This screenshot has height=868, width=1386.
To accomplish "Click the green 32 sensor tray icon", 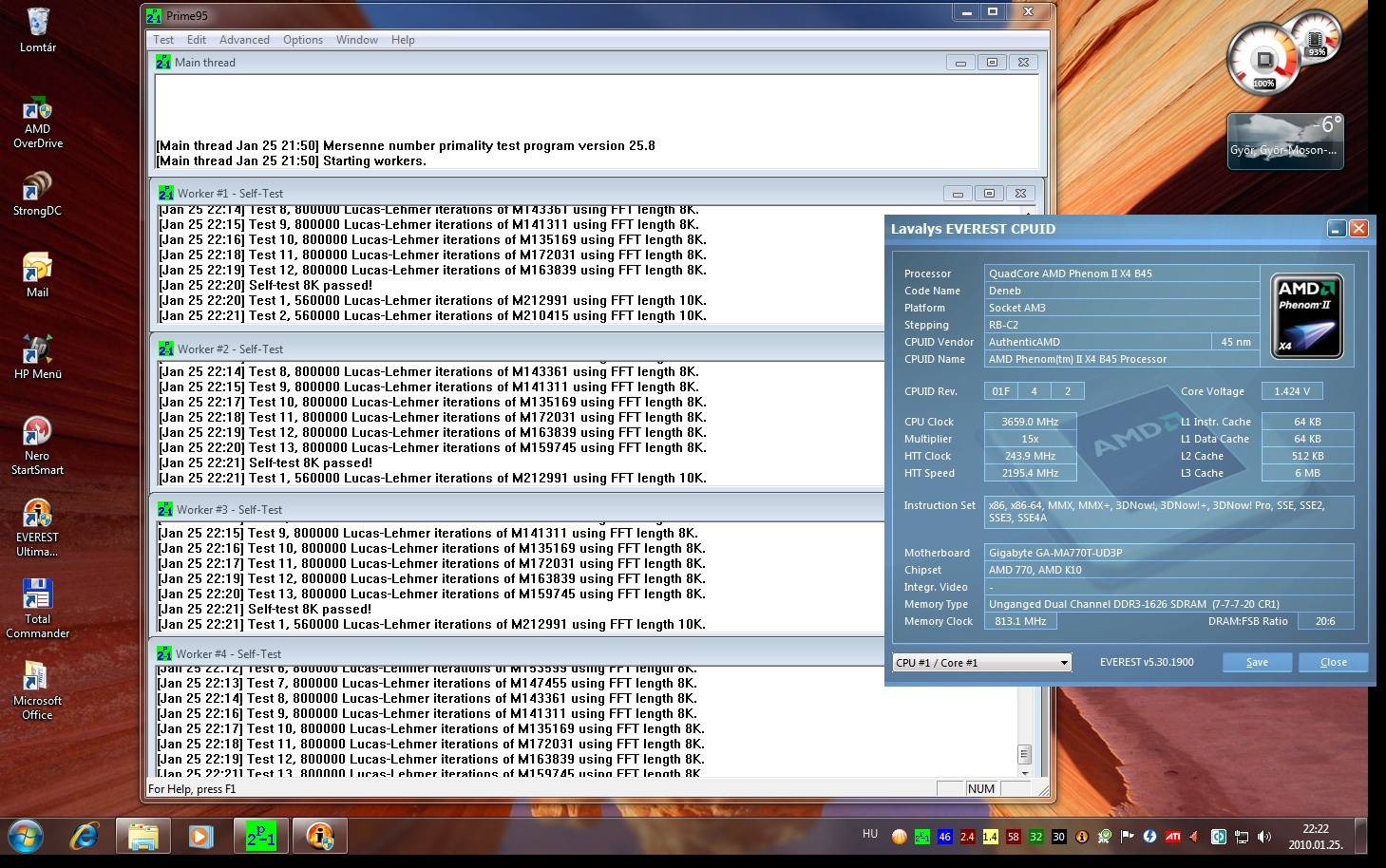I will [1035, 837].
